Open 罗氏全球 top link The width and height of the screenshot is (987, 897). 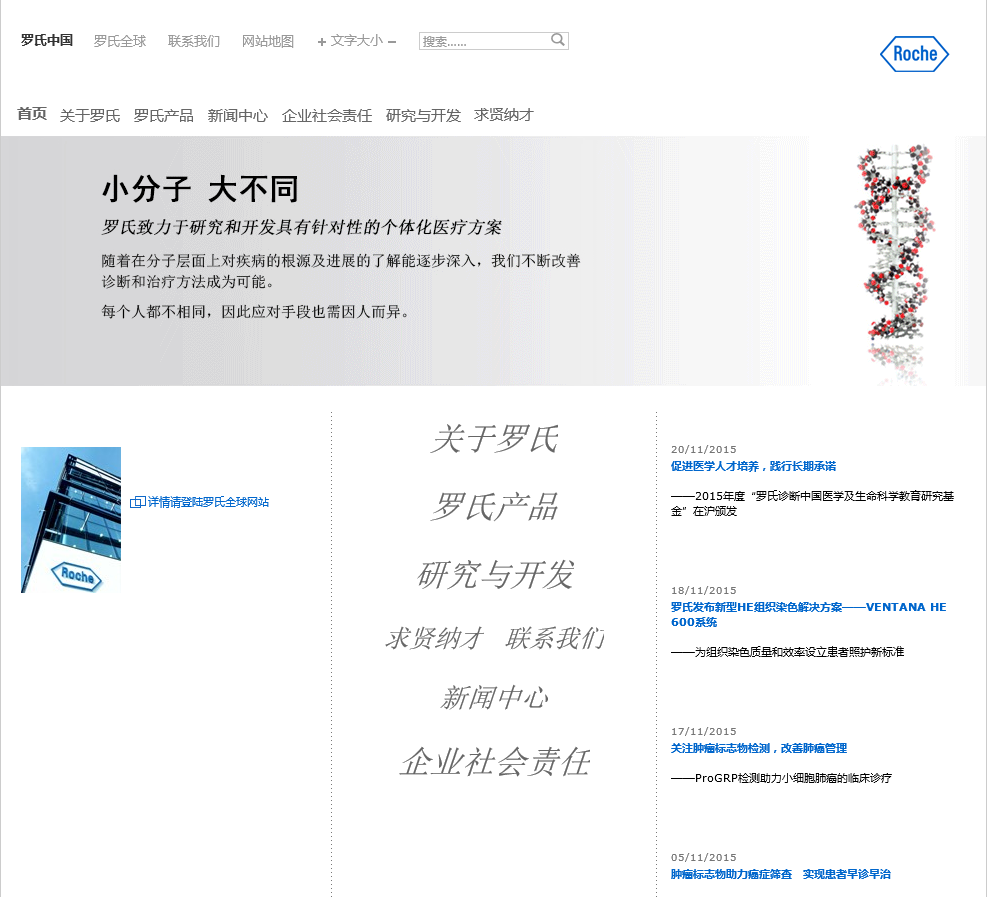tap(120, 41)
